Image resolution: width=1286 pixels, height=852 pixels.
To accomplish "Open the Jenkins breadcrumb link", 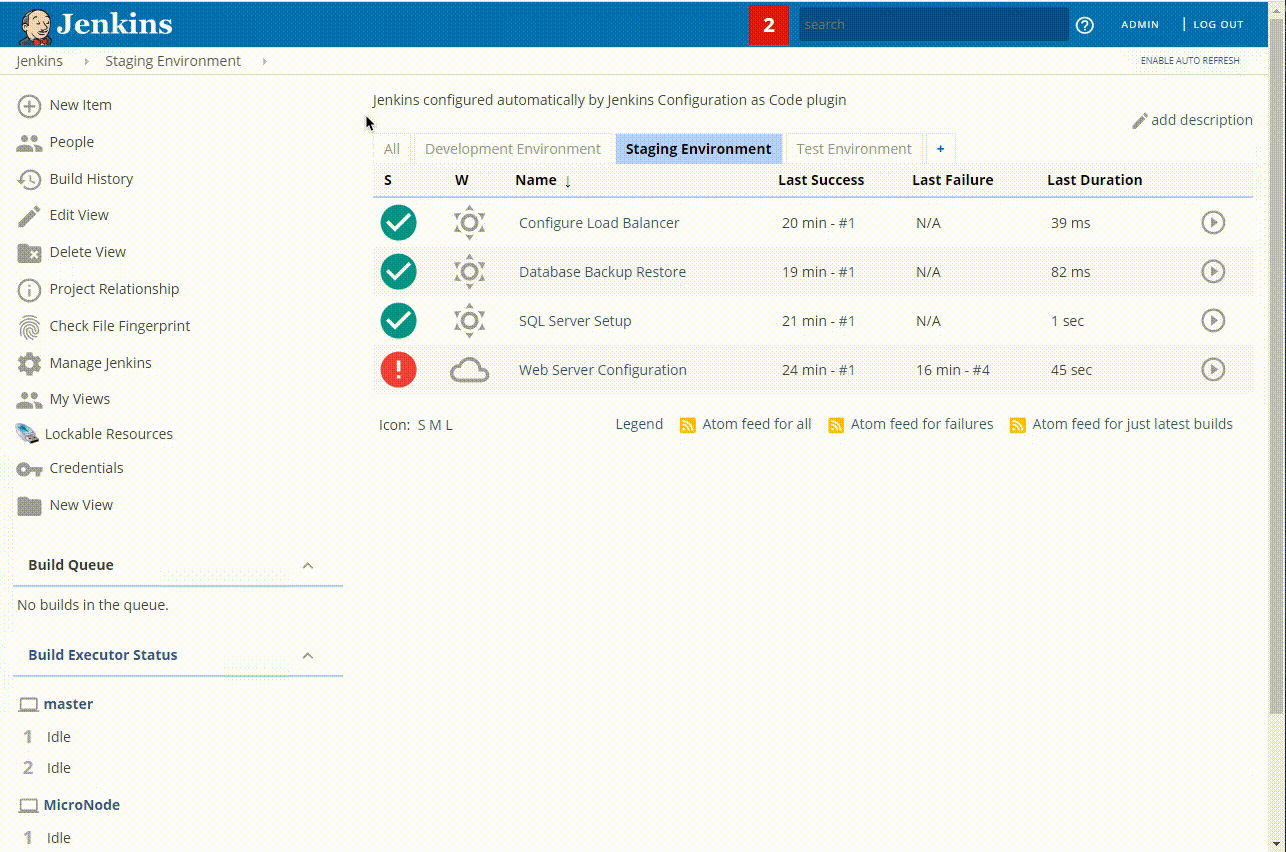I will (x=39, y=61).
